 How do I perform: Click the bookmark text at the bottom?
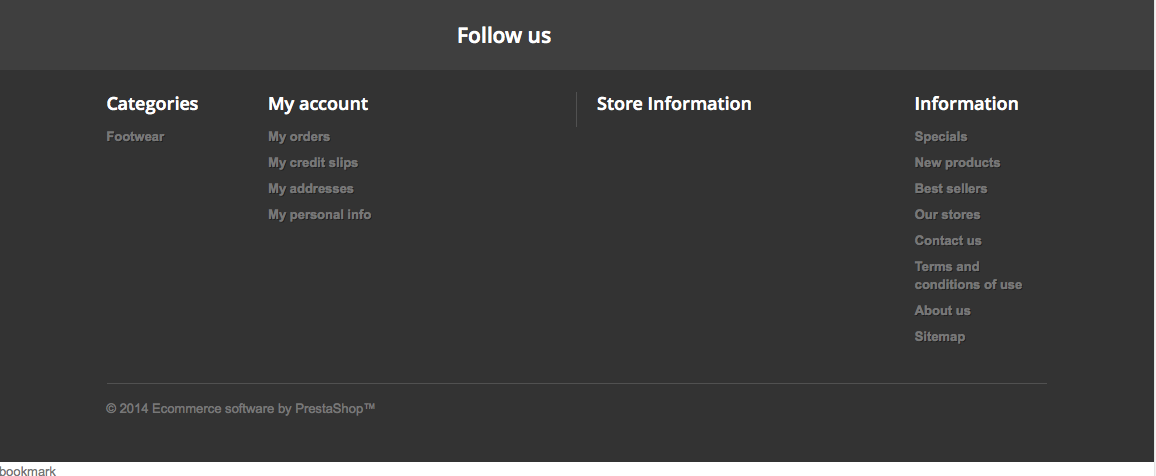(x=28, y=470)
